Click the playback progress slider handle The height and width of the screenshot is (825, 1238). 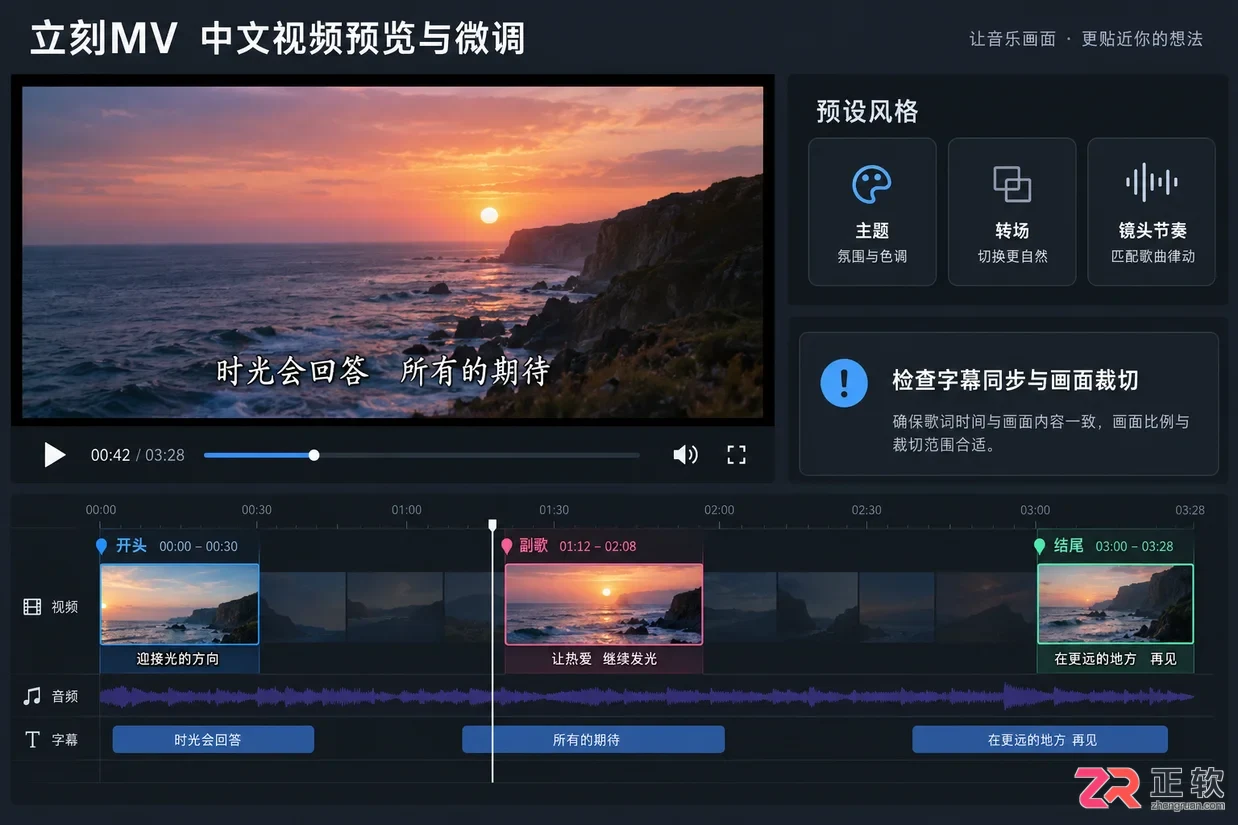(x=314, y=455)
